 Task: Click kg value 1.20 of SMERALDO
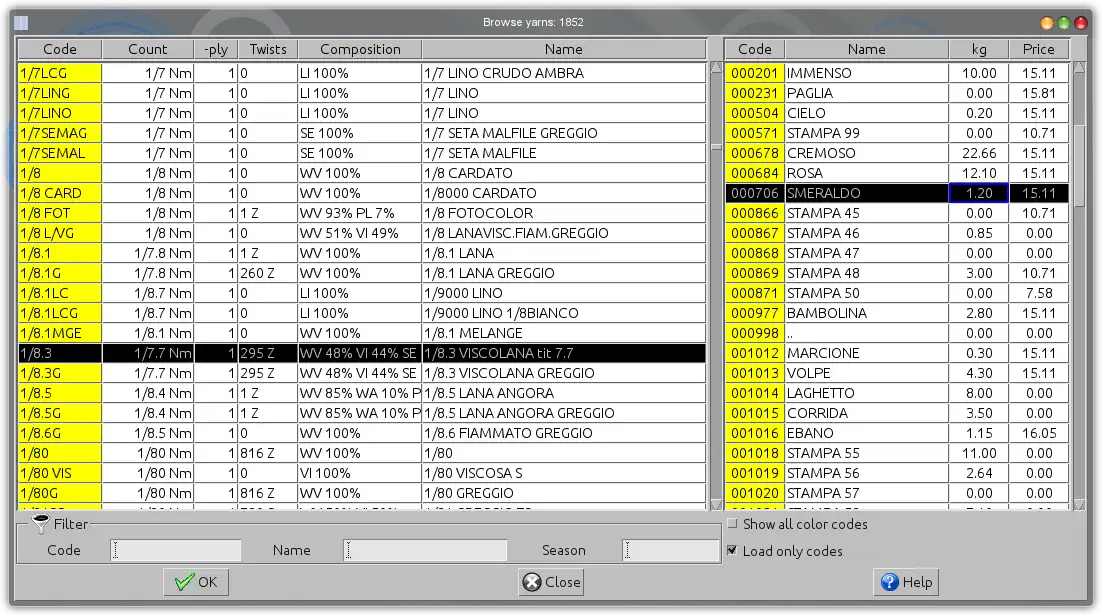(x=979, y=193)
